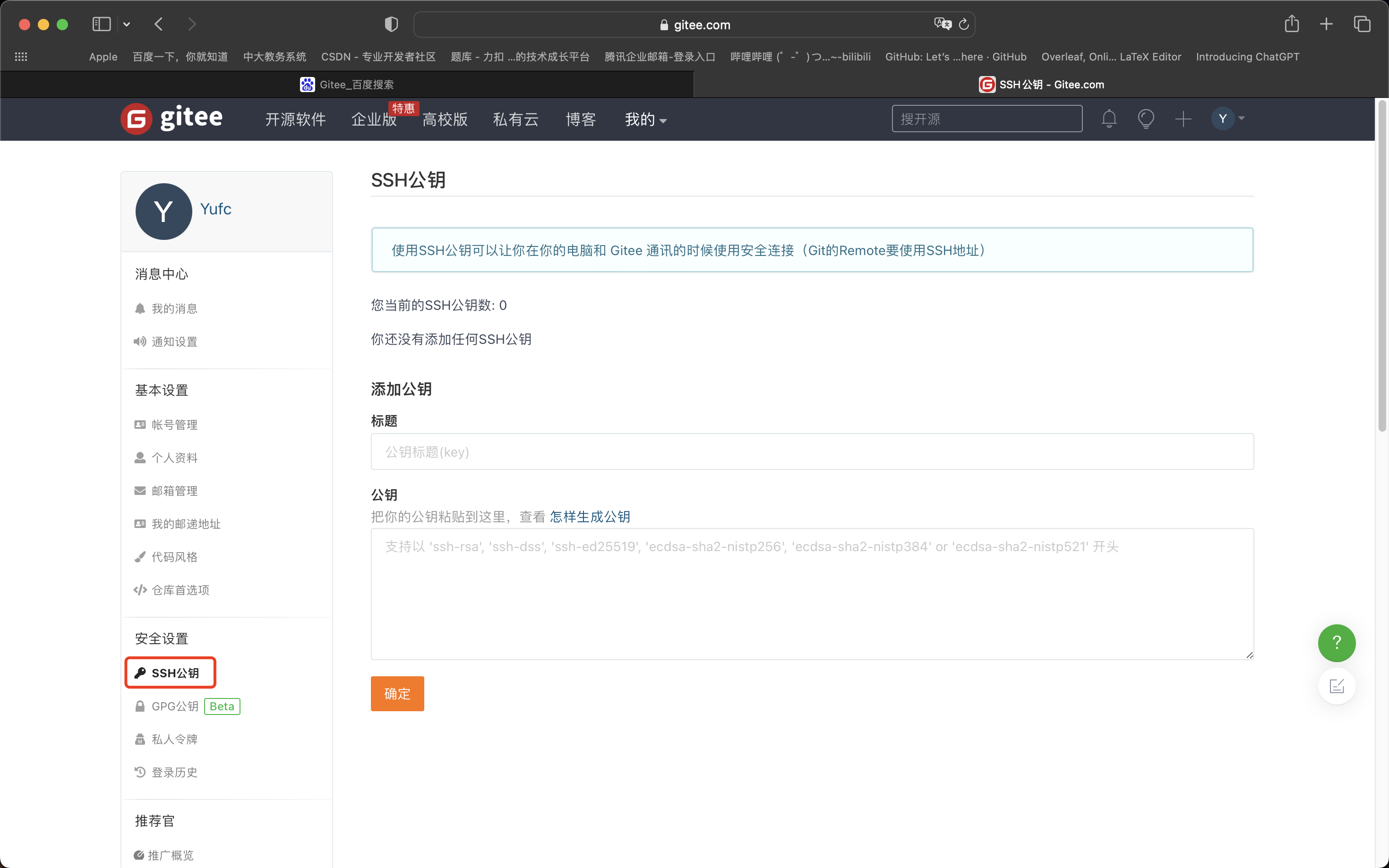Focus the 公钥标题(key) input field
1389x868 pixels.
pyautogui.click(x=812, y=452)
